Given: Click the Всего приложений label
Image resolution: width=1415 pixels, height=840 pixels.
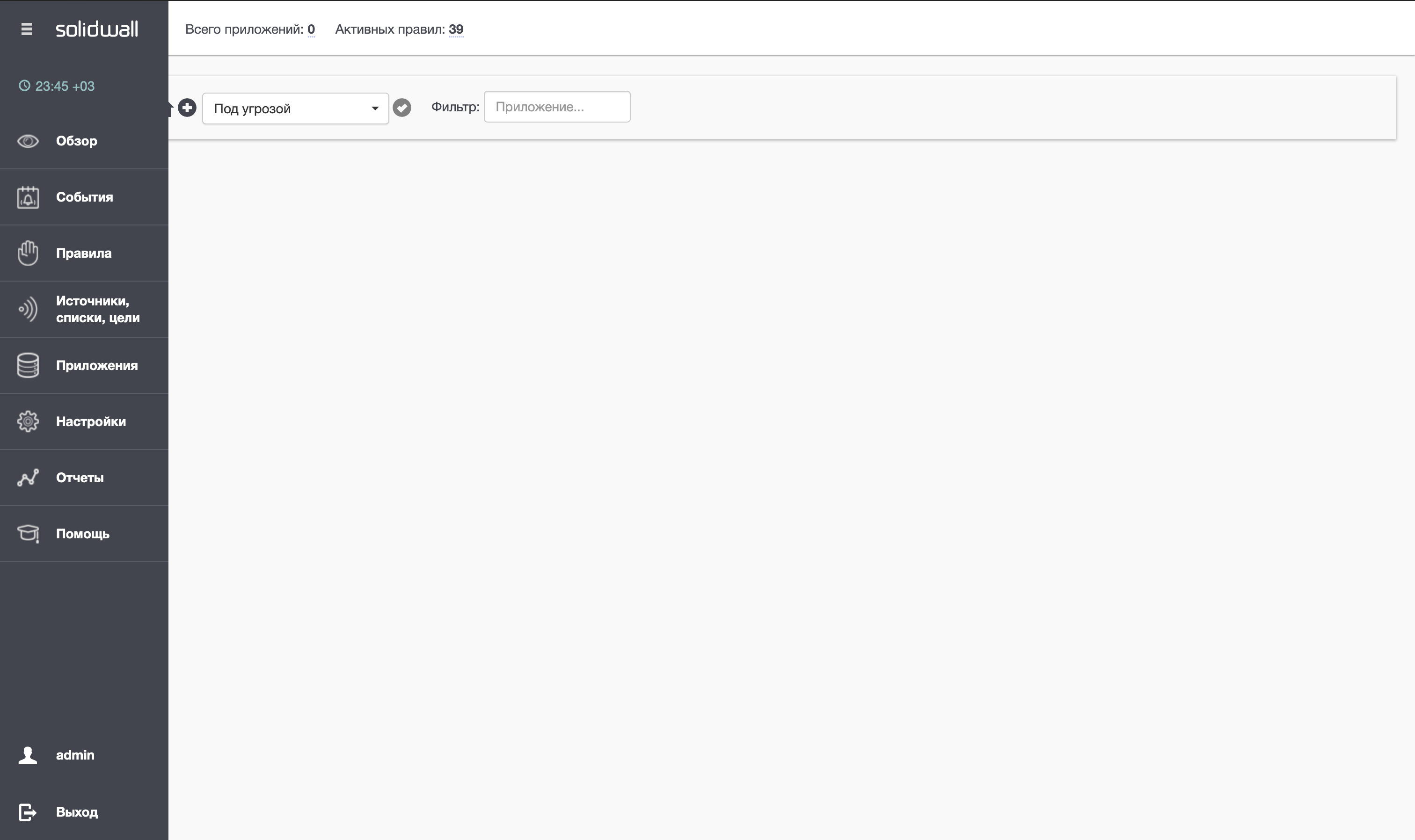Looking at the screenshot, I should pos(245,29).
